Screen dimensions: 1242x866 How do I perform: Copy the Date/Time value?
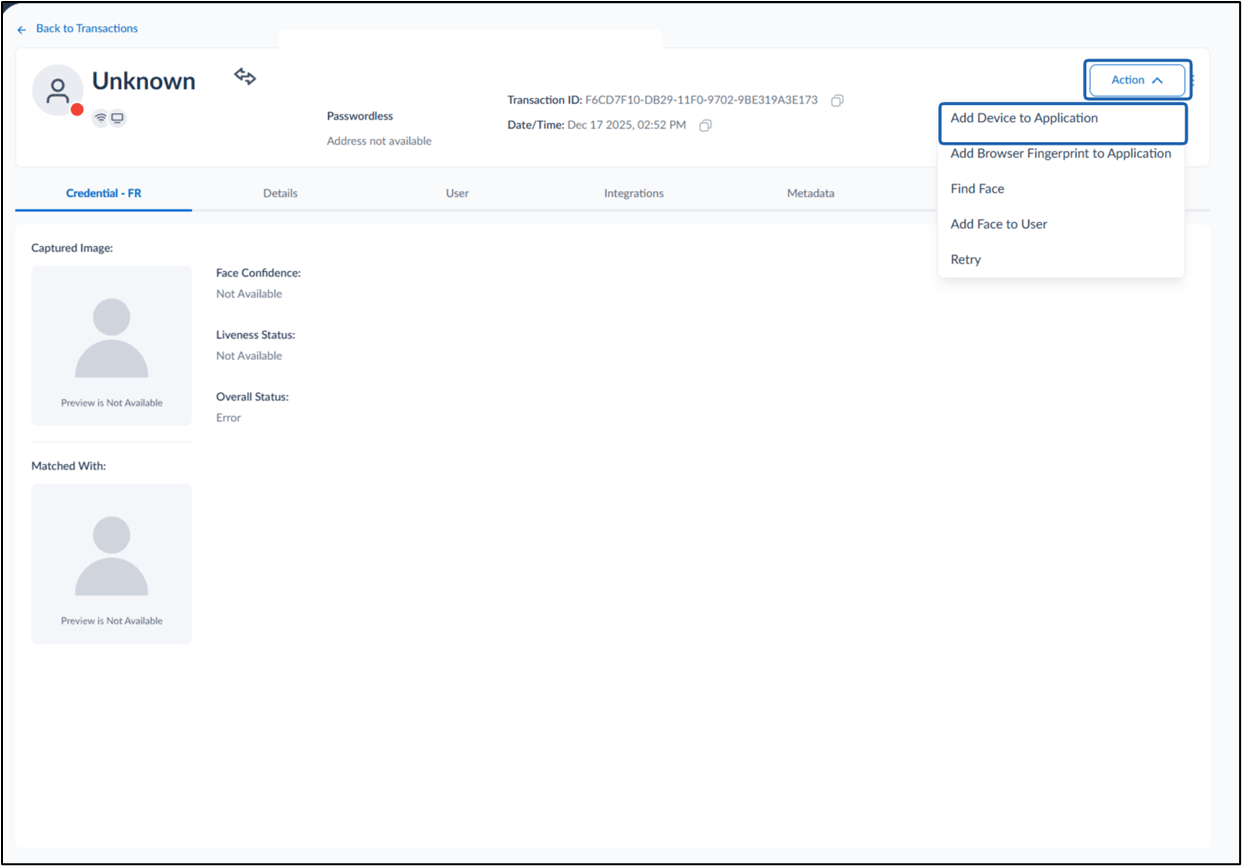[x=705, y=125]
